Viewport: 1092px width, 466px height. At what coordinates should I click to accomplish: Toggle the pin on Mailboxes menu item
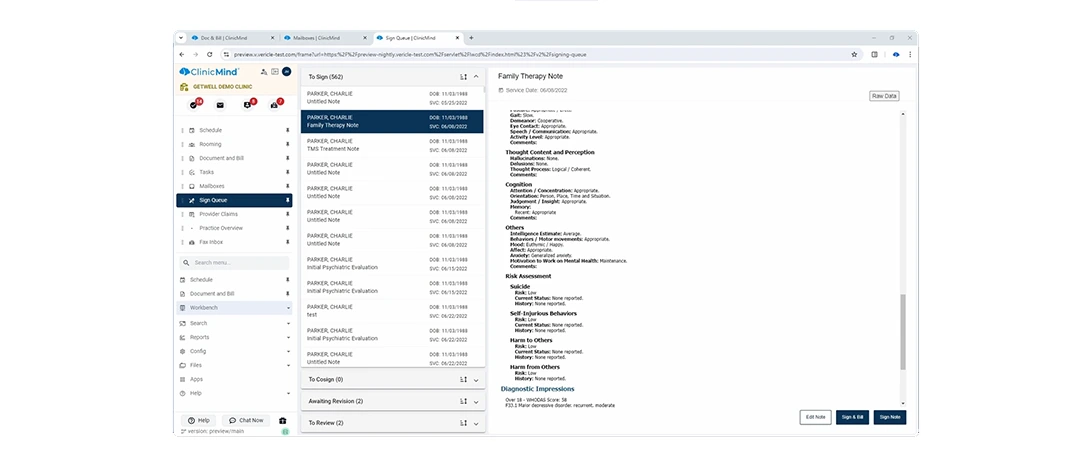pos(288,186)
